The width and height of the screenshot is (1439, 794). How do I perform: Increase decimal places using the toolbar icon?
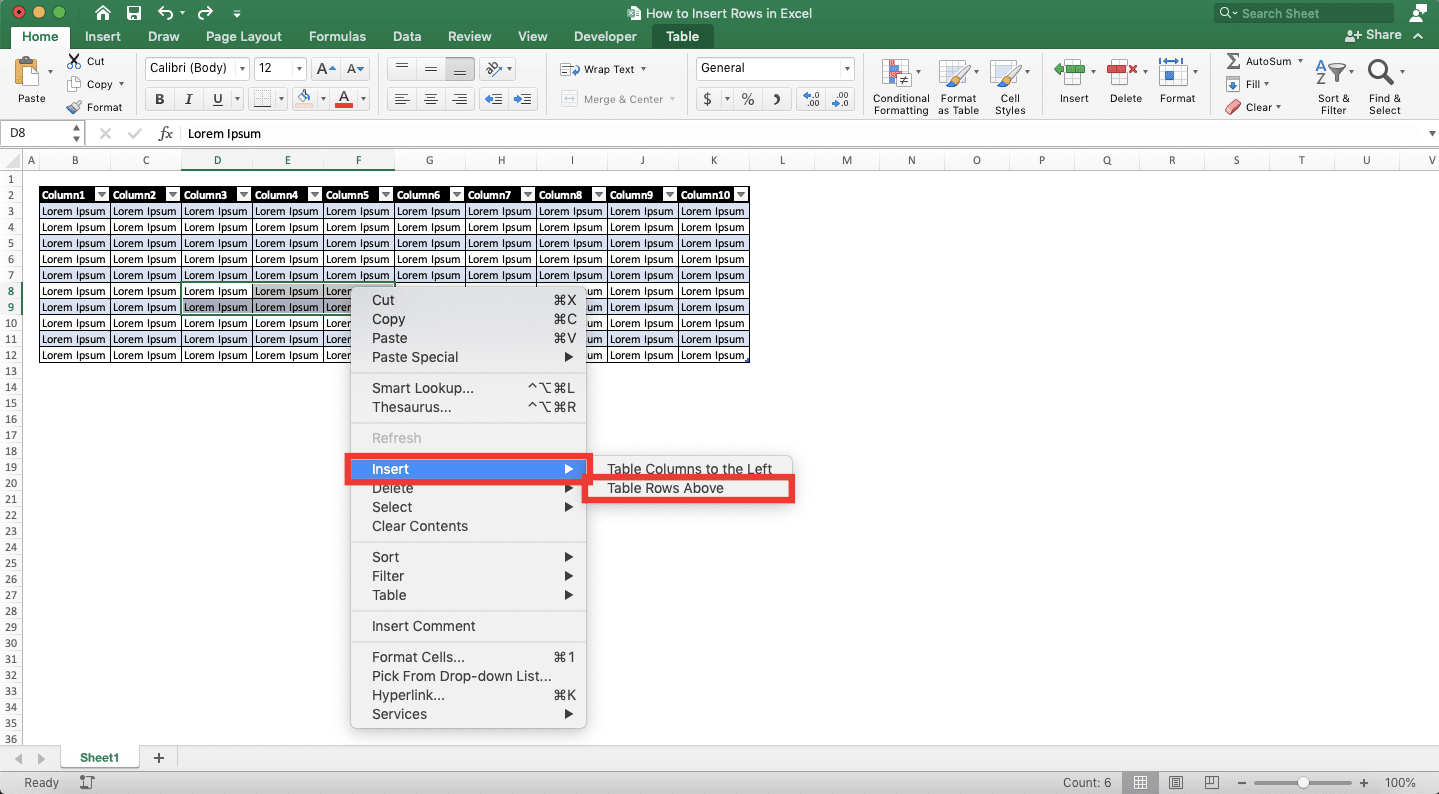810,99
